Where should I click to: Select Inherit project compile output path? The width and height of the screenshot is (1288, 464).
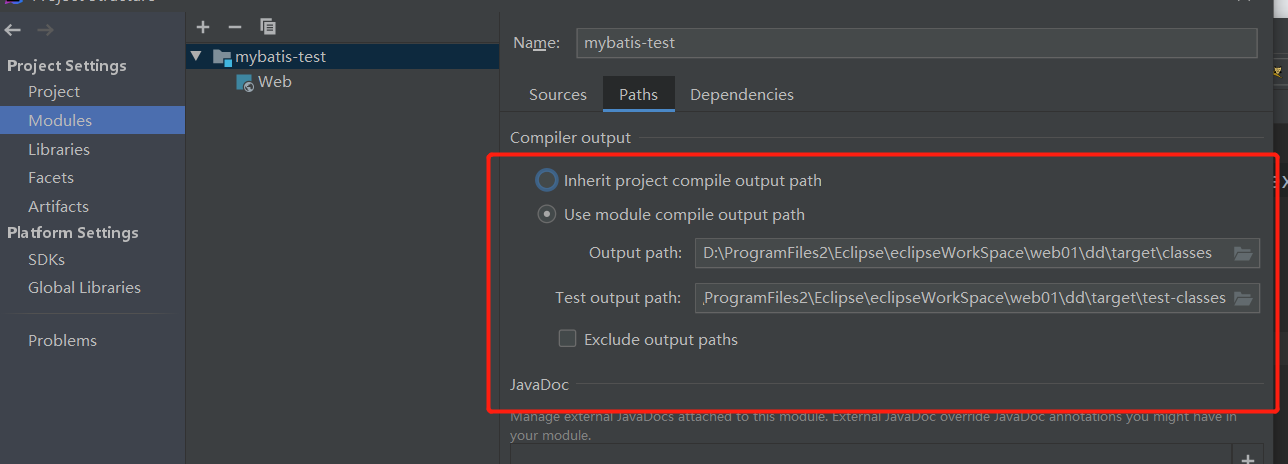(546, 181)
